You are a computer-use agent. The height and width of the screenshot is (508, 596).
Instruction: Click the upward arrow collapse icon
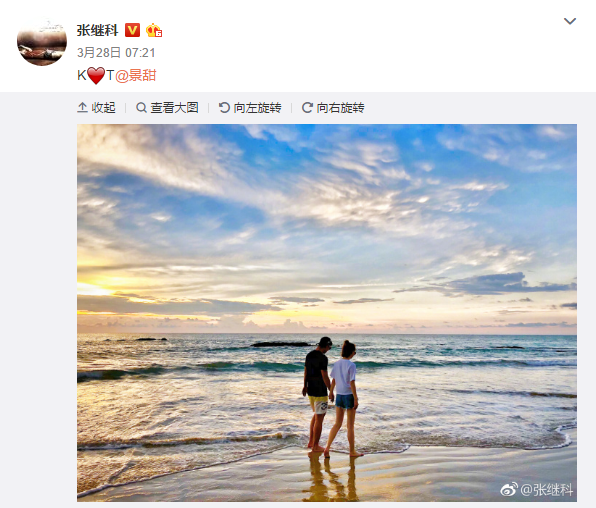(x=82, y=108)
